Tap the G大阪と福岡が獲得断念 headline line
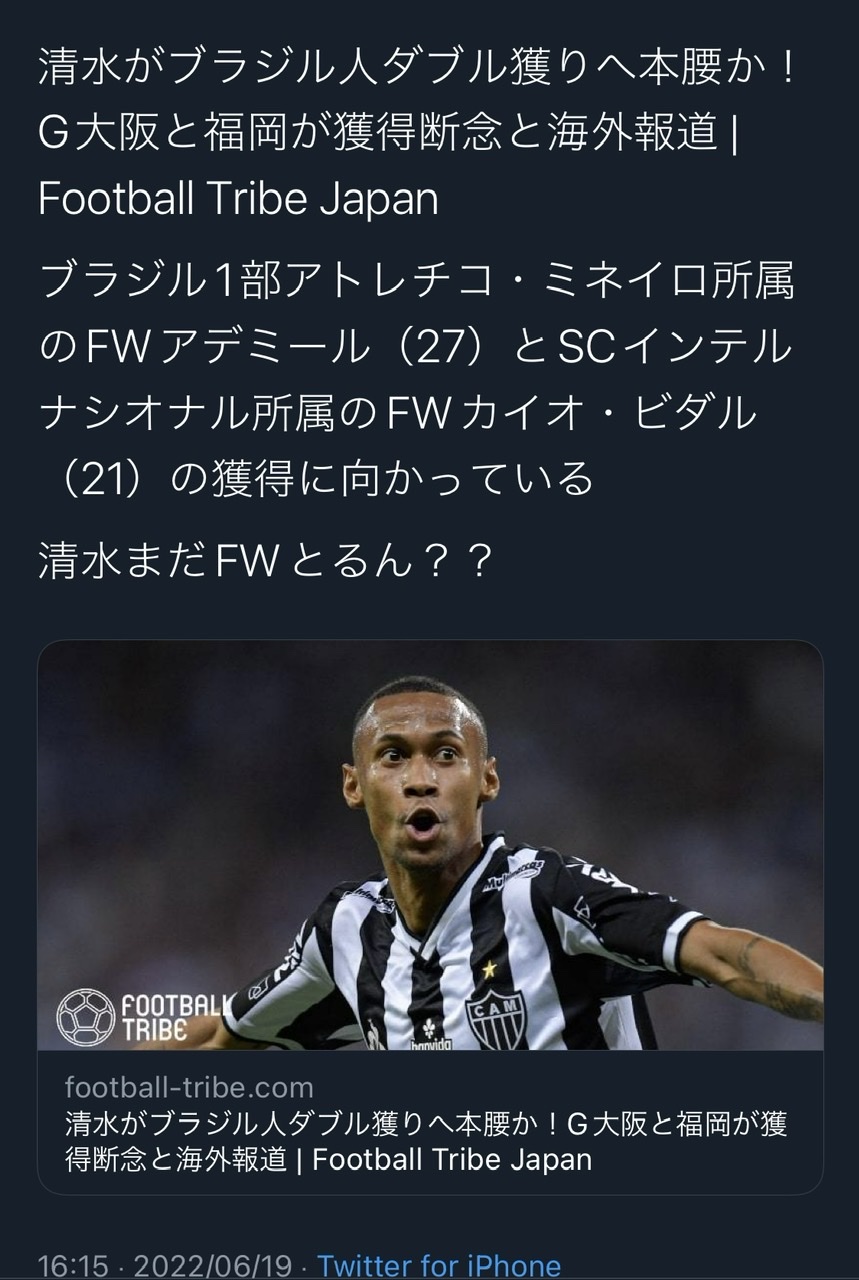The height and width of the screenshot is (1280, 859). tap(386, 133)
